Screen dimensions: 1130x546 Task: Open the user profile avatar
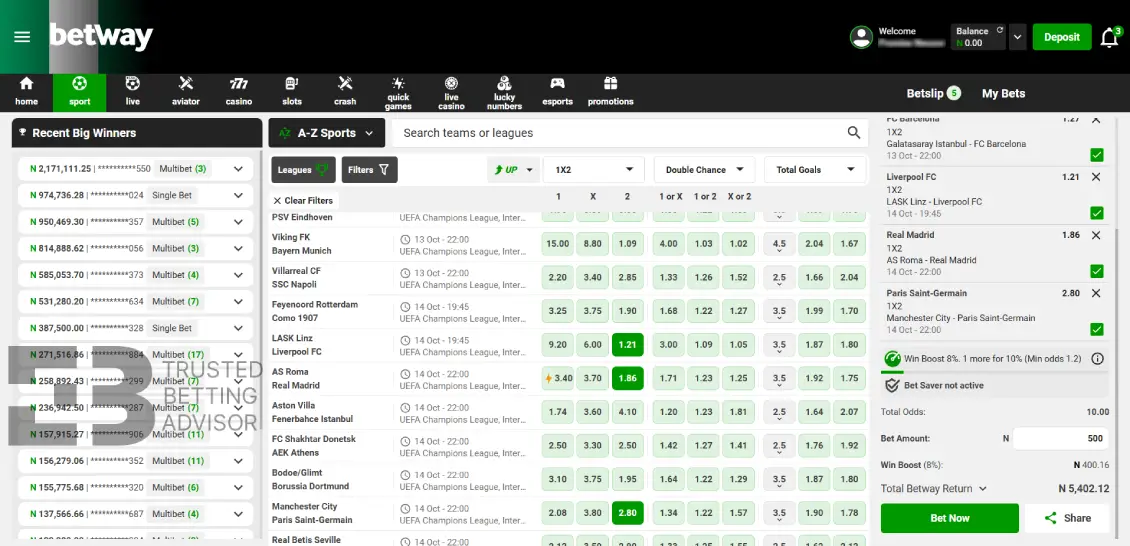(x=861, y=37)
